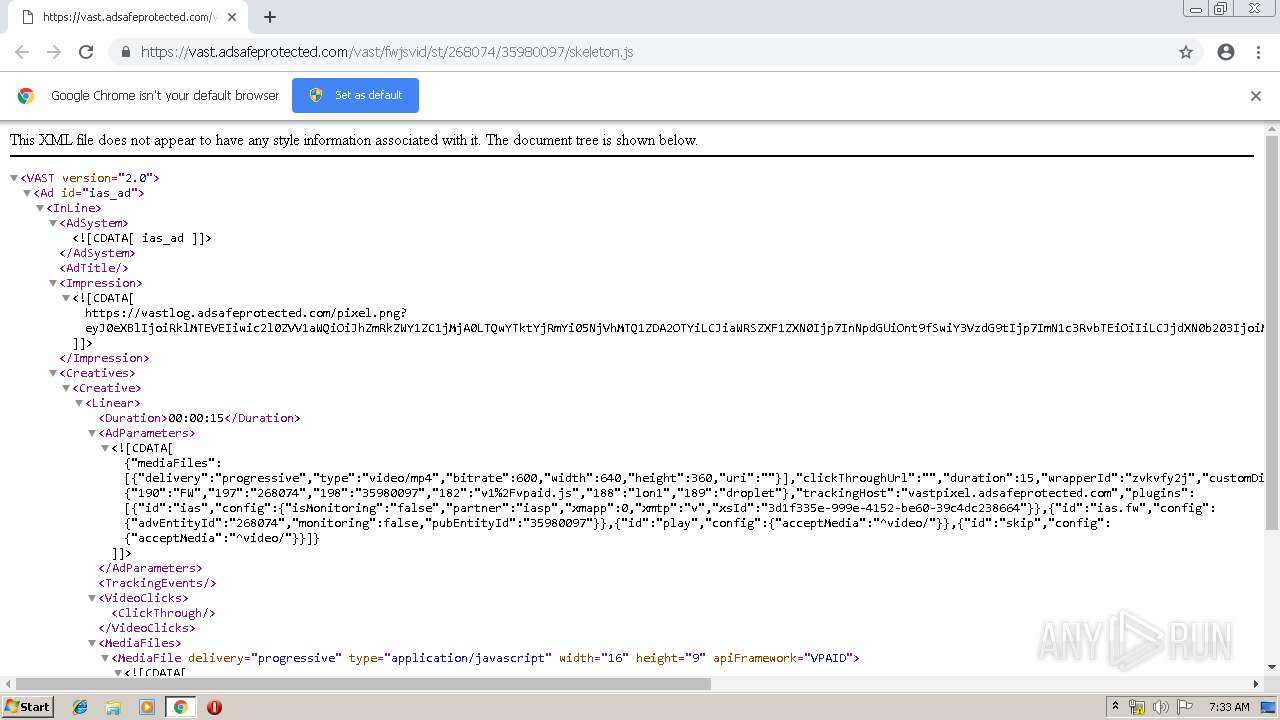Viewport: 1280px width, 720px height.
Task: Open the red shield taskbar icon
Action: (x=214, y=707)
